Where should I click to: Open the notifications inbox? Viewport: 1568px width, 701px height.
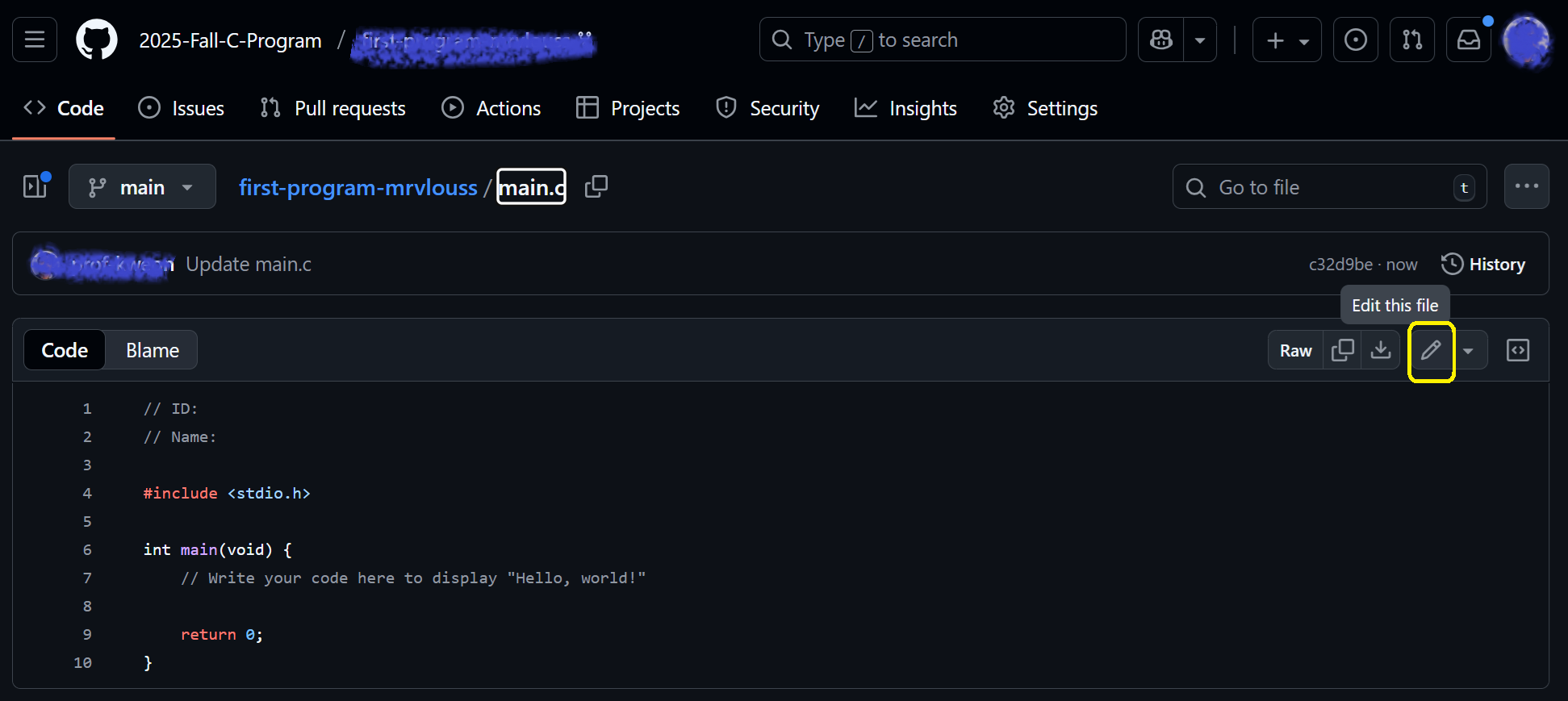tap(1468, 40)
